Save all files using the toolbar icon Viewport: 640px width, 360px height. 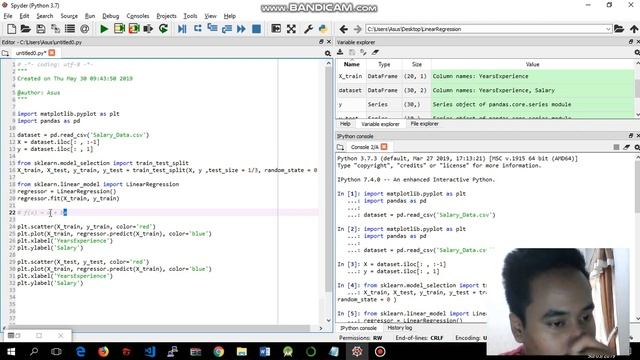point(55,29)
